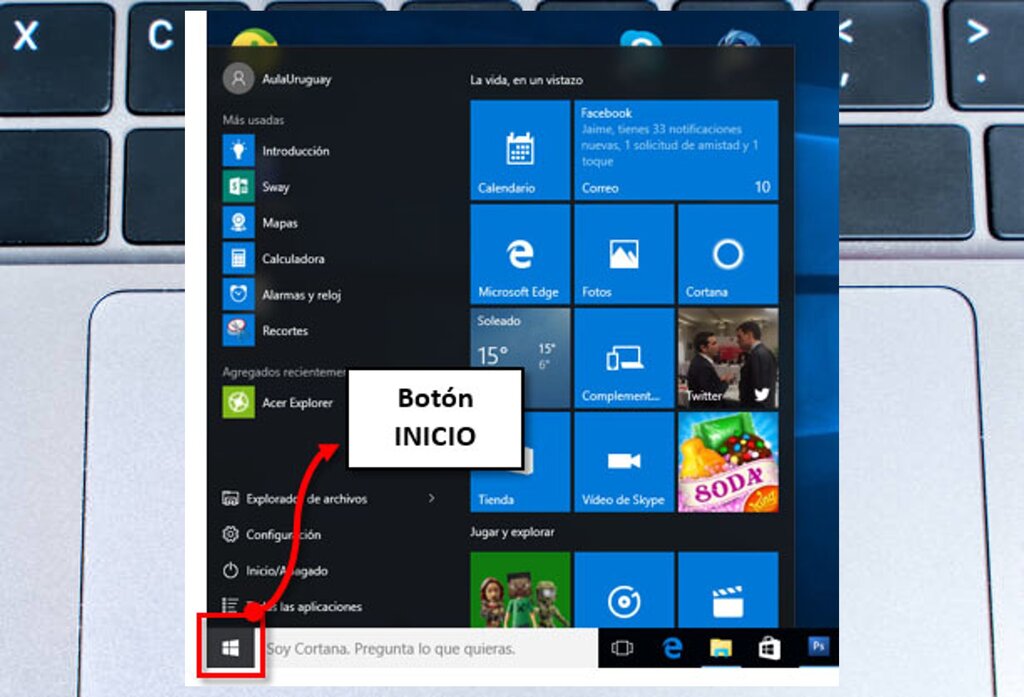Image resolution: width=1024 pixels, height=697 pixels.
Task: Open the Twitter news tile
Action: click(728, 358)
